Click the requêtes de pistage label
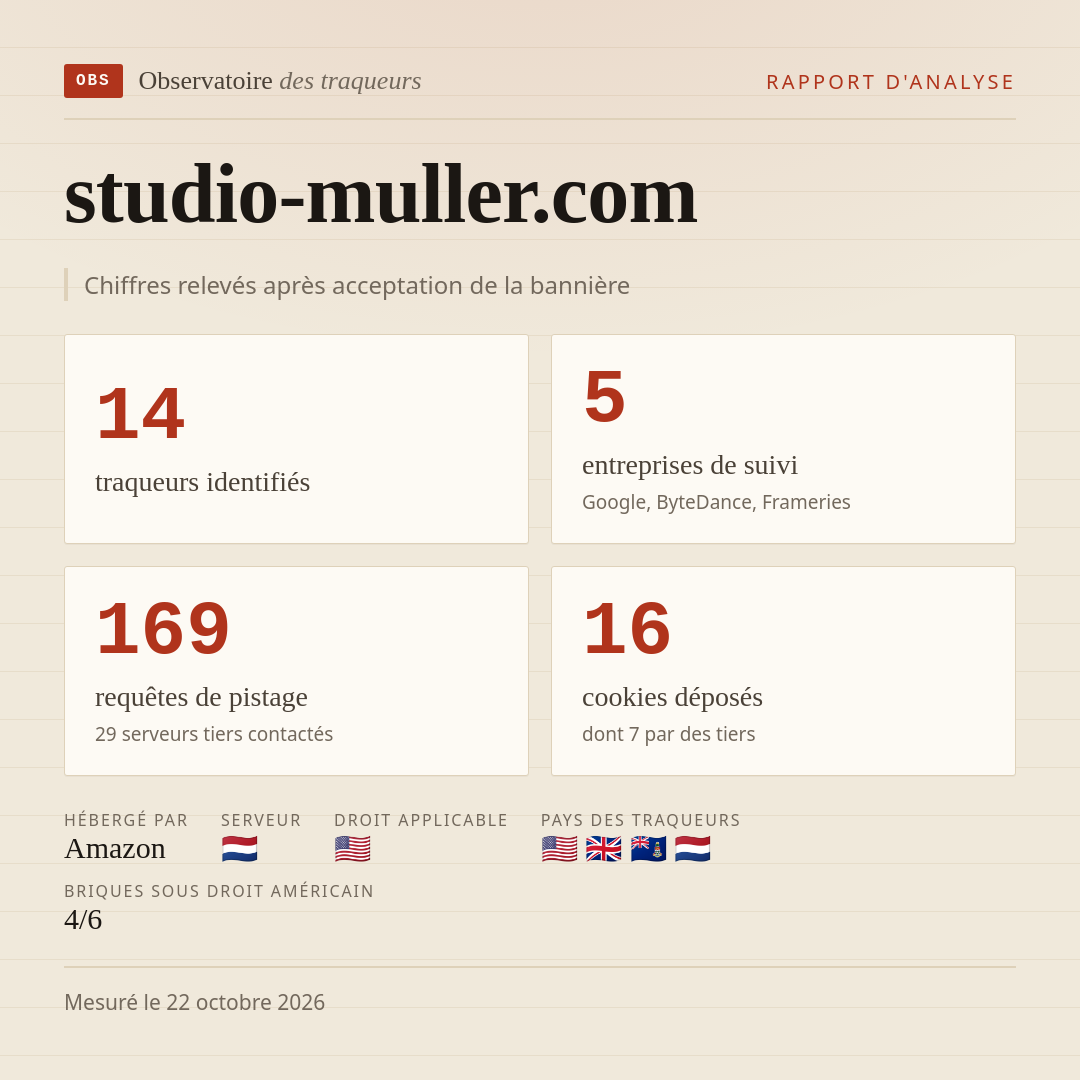This screenshot has width=1080, height=1080. 201,697
